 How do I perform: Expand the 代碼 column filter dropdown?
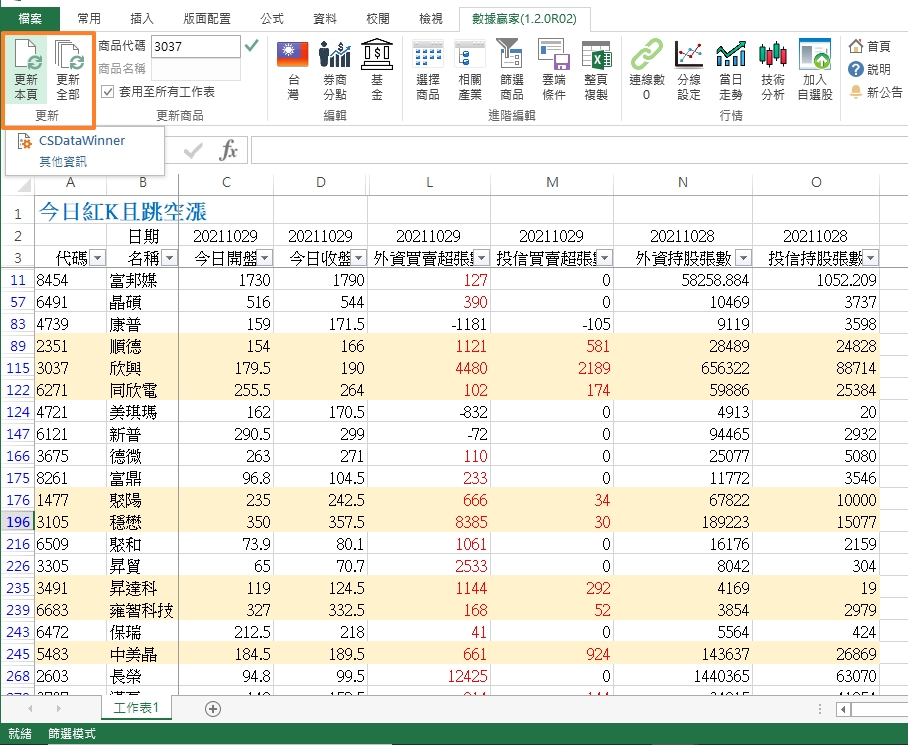pyautogui.click(x=97, y=258)
